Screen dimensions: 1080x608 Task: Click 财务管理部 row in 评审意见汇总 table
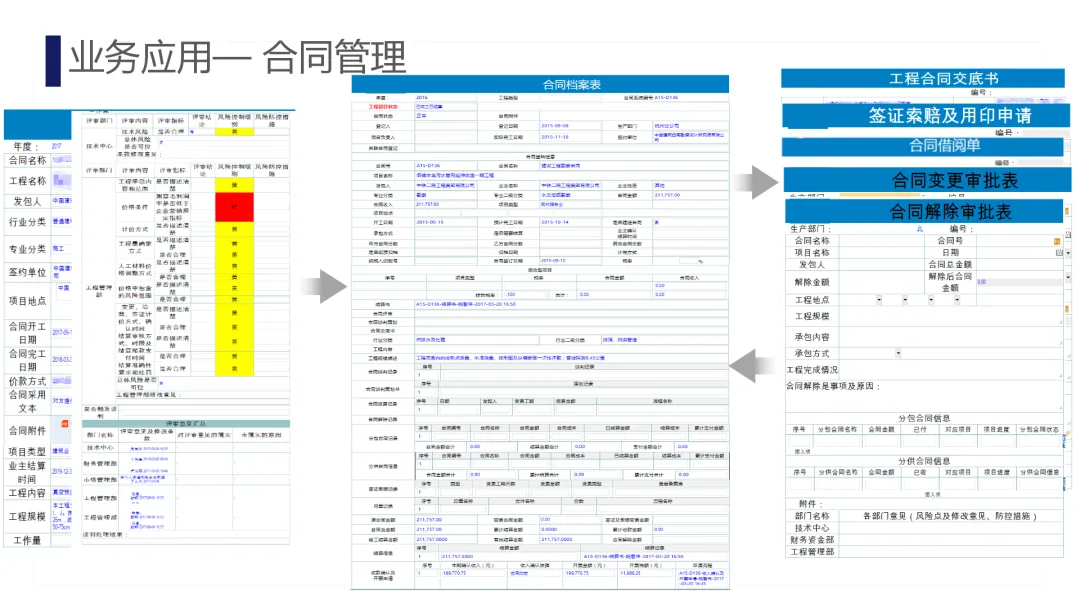click(x=186, y=464)
